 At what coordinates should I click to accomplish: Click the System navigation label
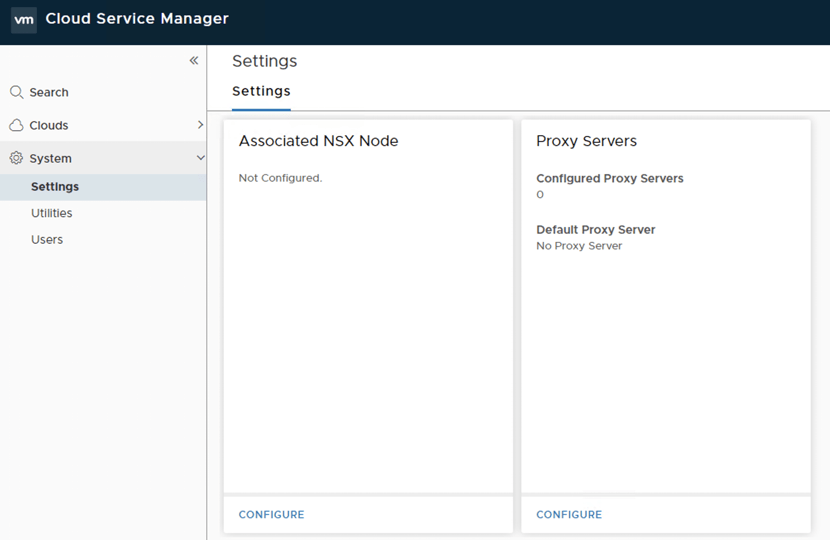50,158
